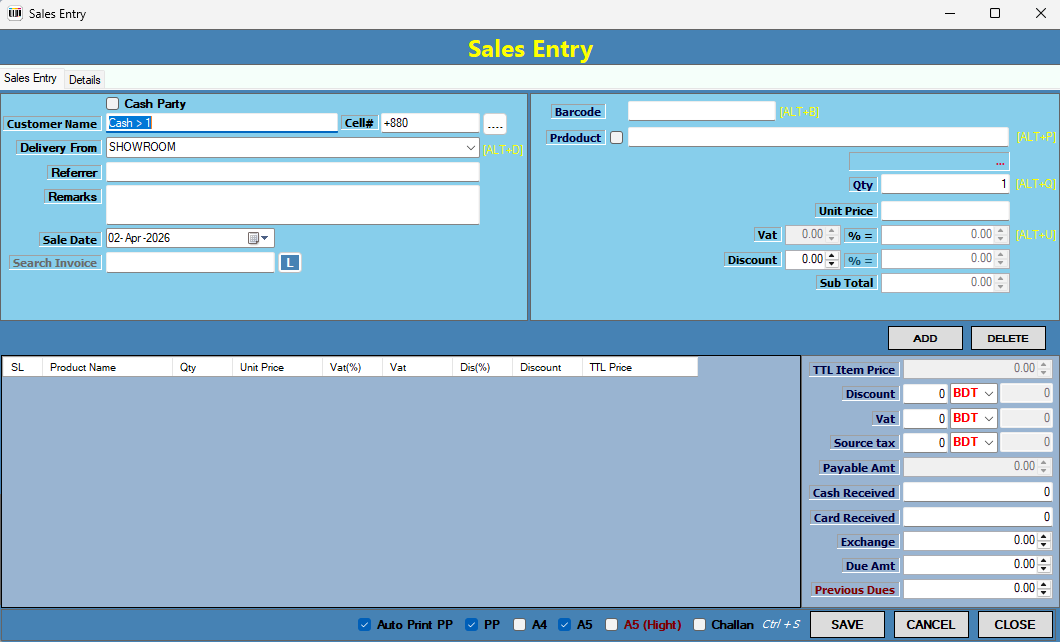Decrease the Due Amt spinner value
Viewport: 1060px width, 642px height.
(x=1045, y=569)
